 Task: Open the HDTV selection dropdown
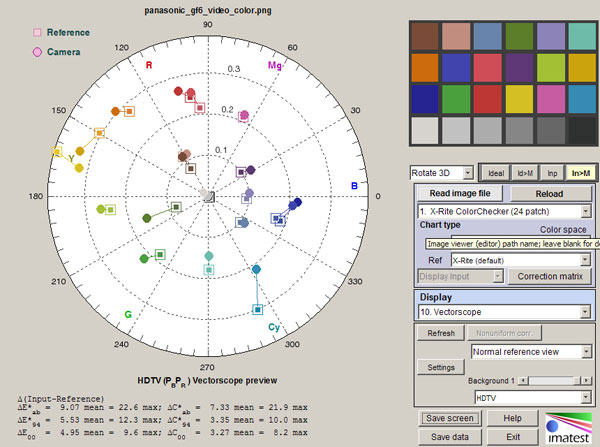533,398
